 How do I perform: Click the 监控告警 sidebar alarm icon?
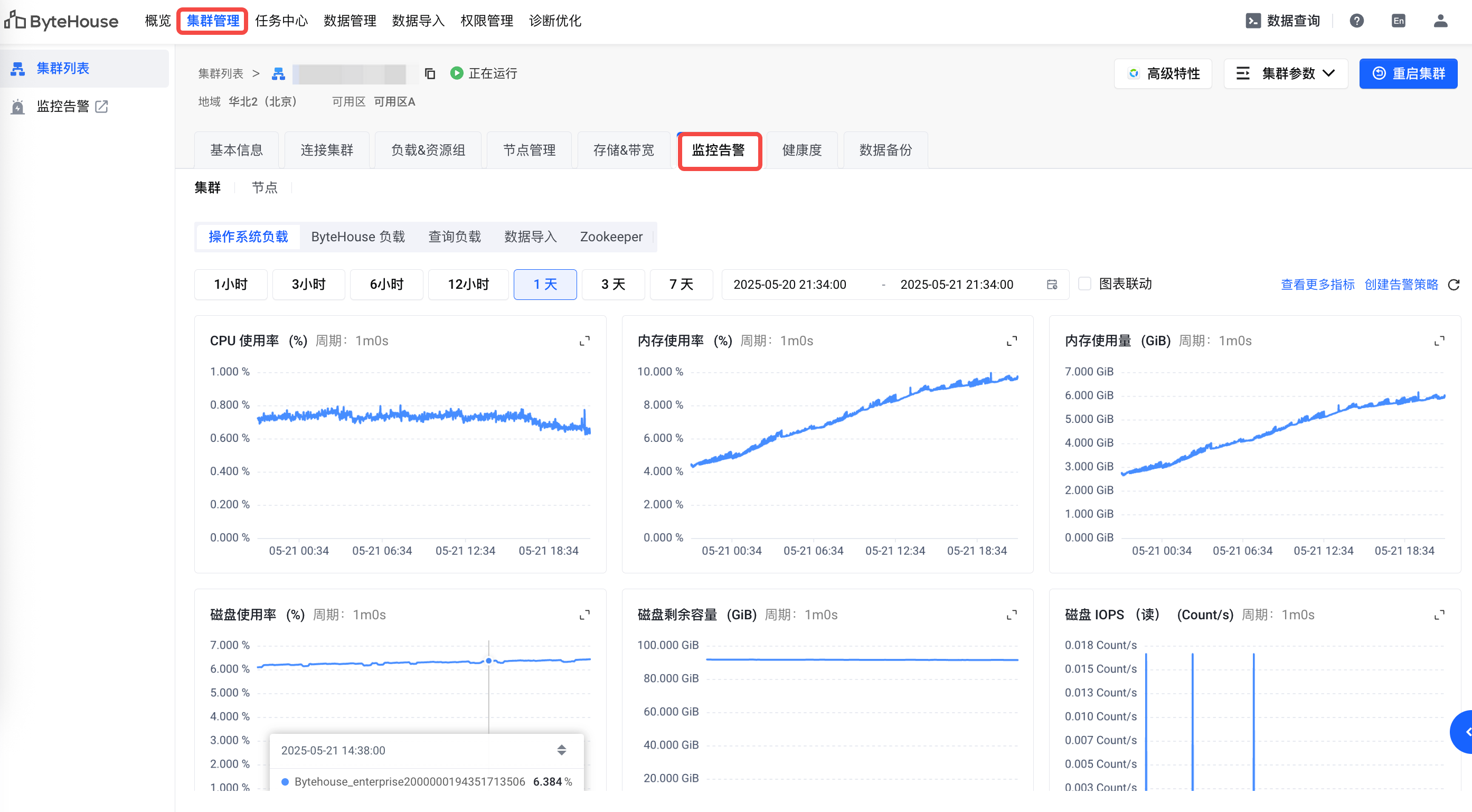(18, 106)
